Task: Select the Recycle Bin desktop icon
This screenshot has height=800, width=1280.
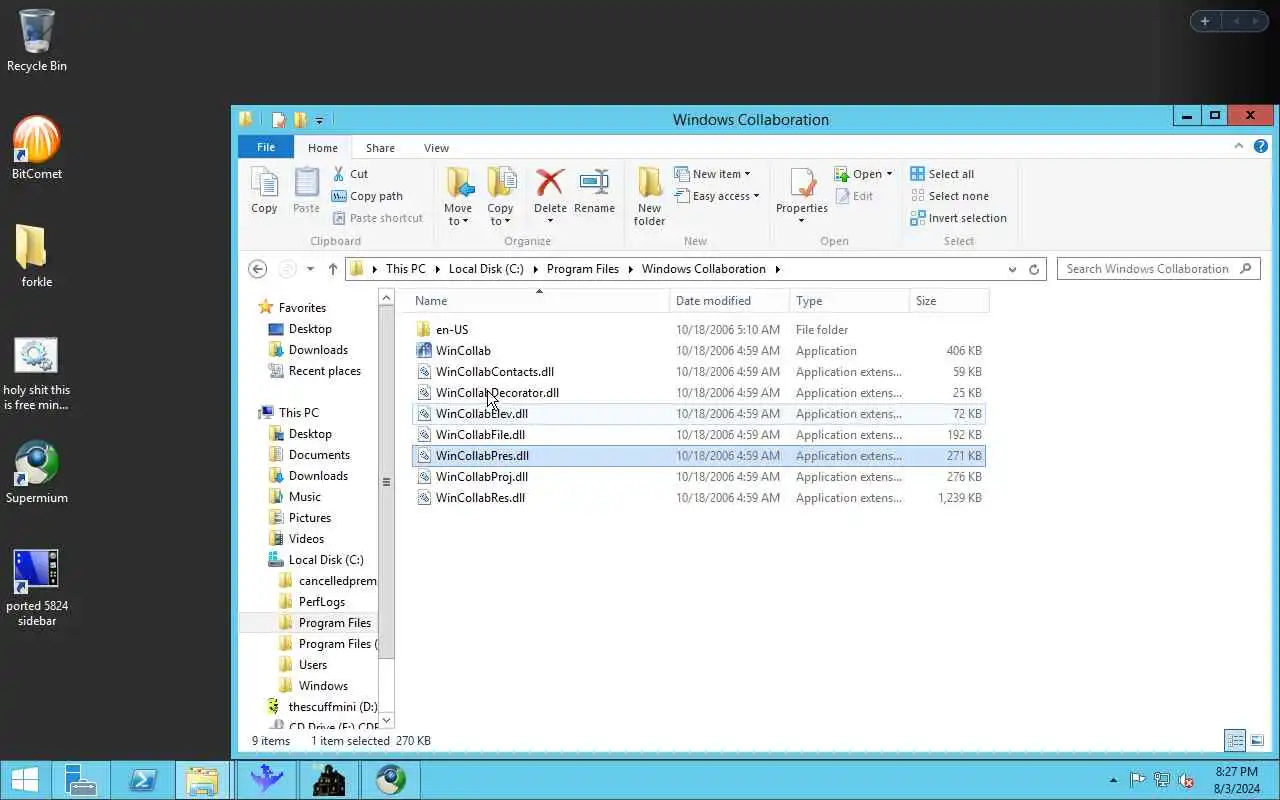Action: 37,40
